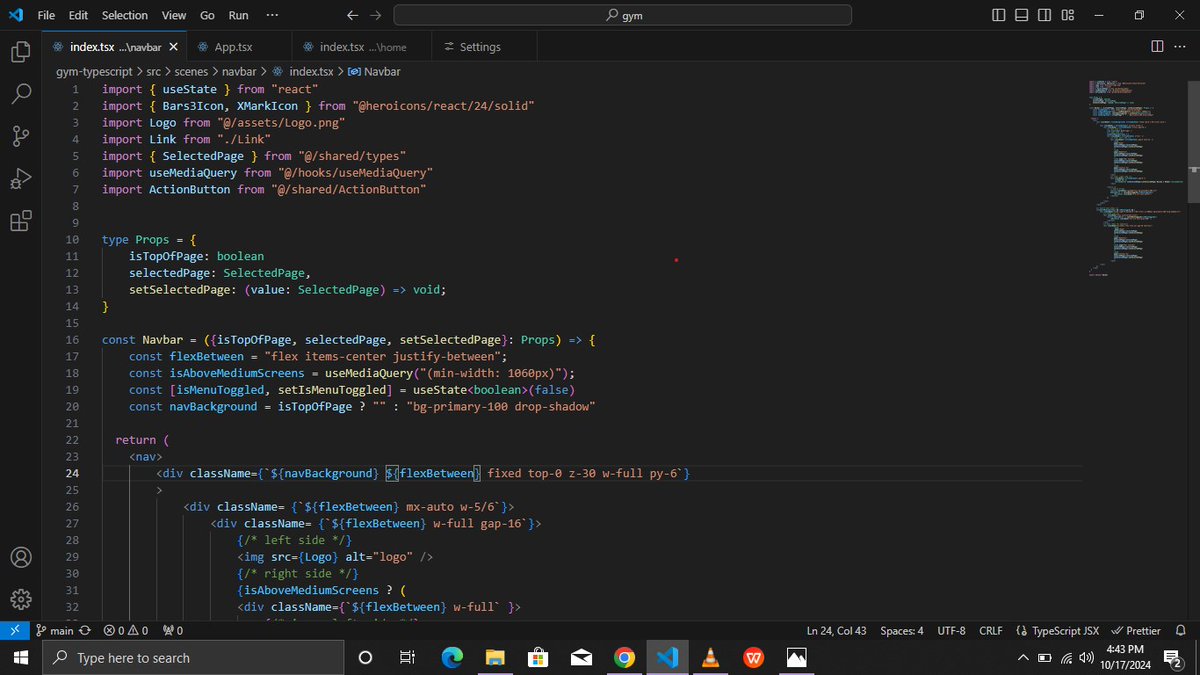Open WPS Office from the taskbar
The image size is (1200, 675).
[x=754, y=658]
